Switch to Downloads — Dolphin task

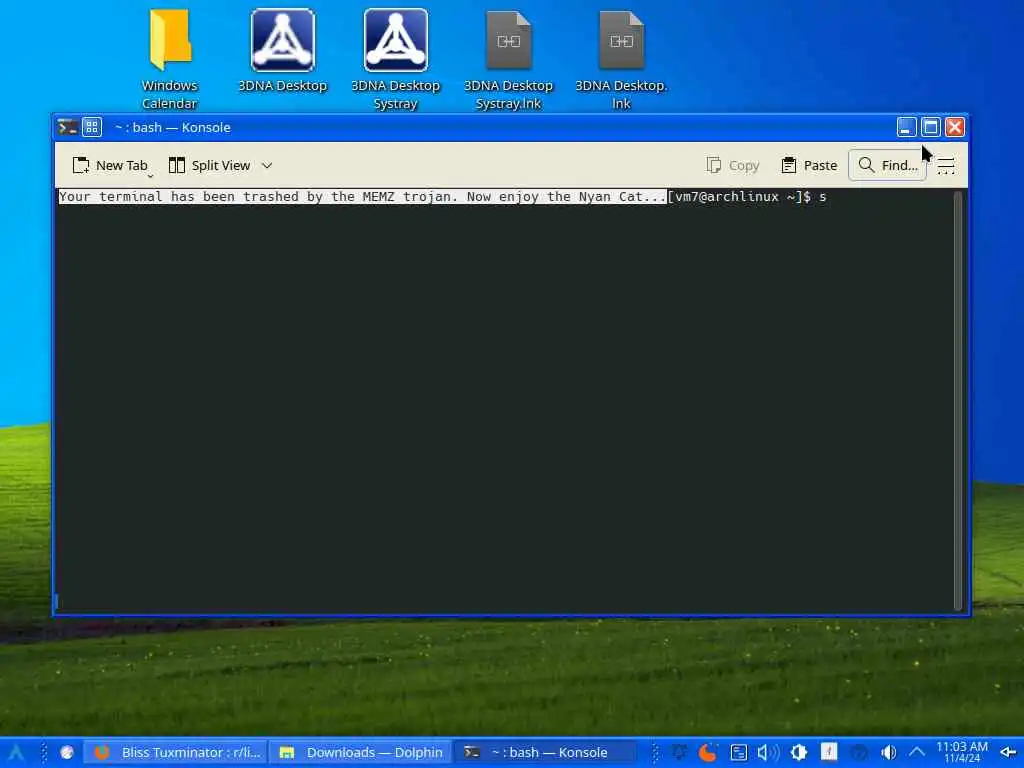pos(360,752)
